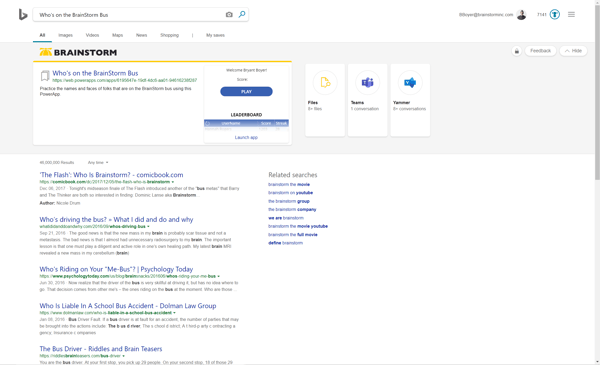Click the rewards points count 7141
Image resolution: width=600 pixels, height=365 pixels.
tap(541, 15)
